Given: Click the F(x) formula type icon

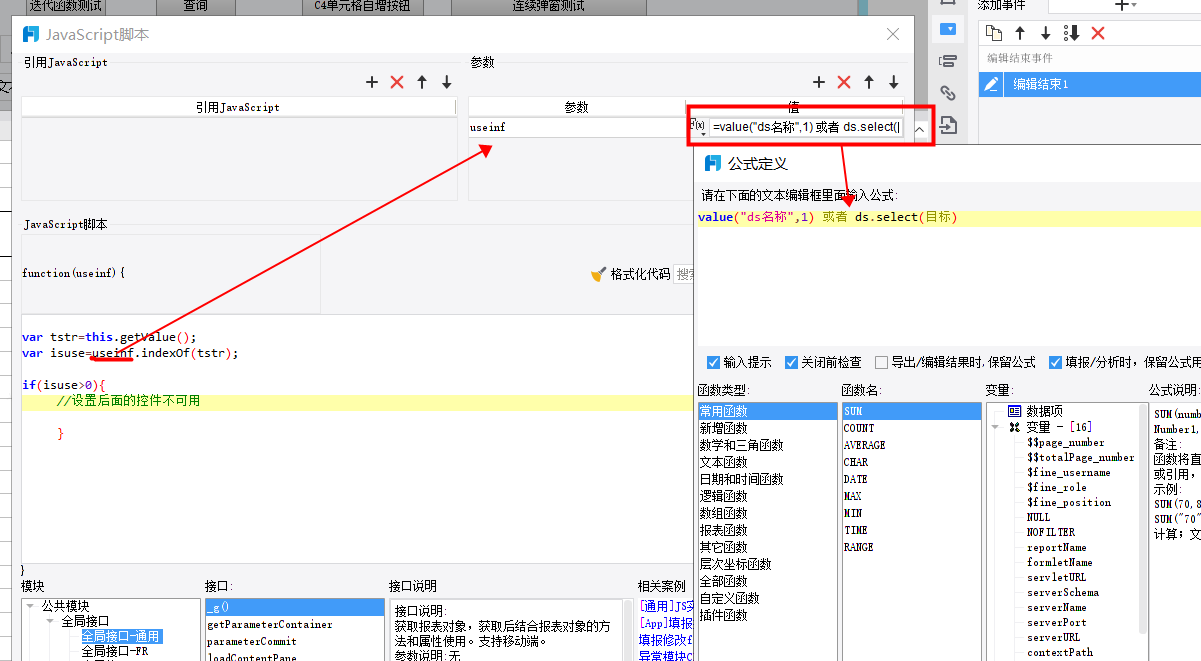Looking at the screenshot, I should point(699,127).
